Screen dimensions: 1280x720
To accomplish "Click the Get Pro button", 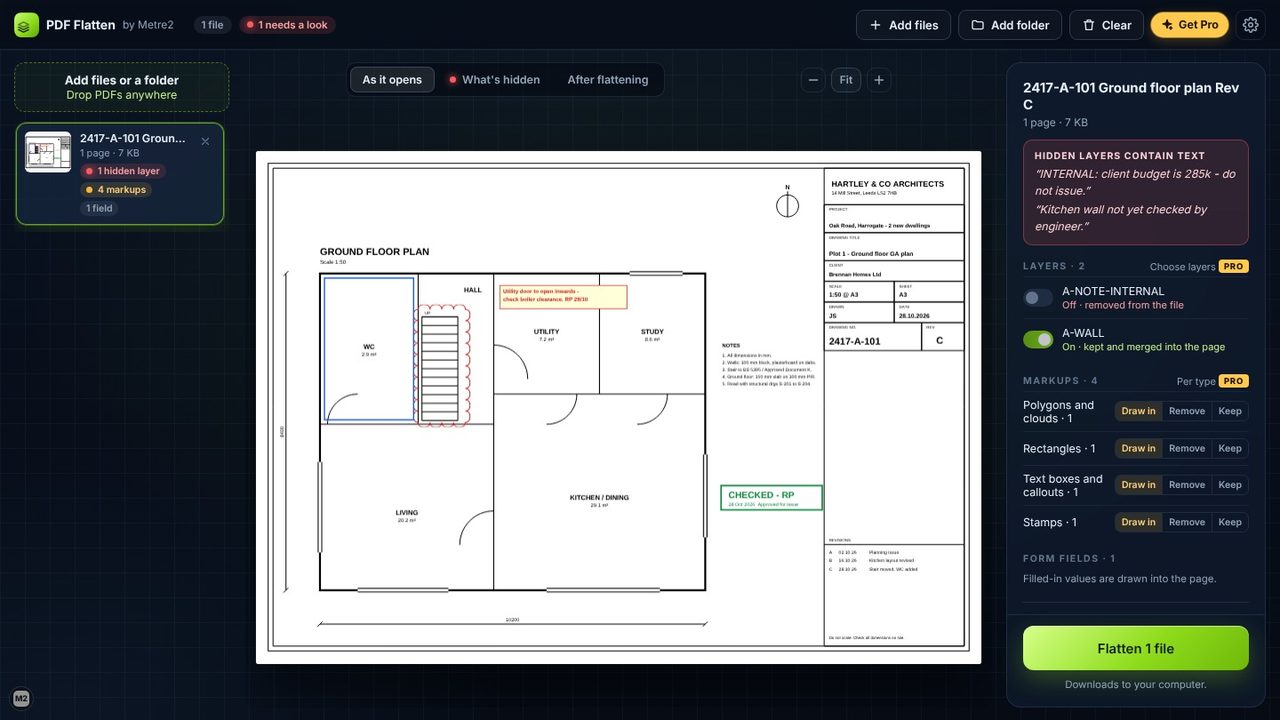I will pos(1189,25).
